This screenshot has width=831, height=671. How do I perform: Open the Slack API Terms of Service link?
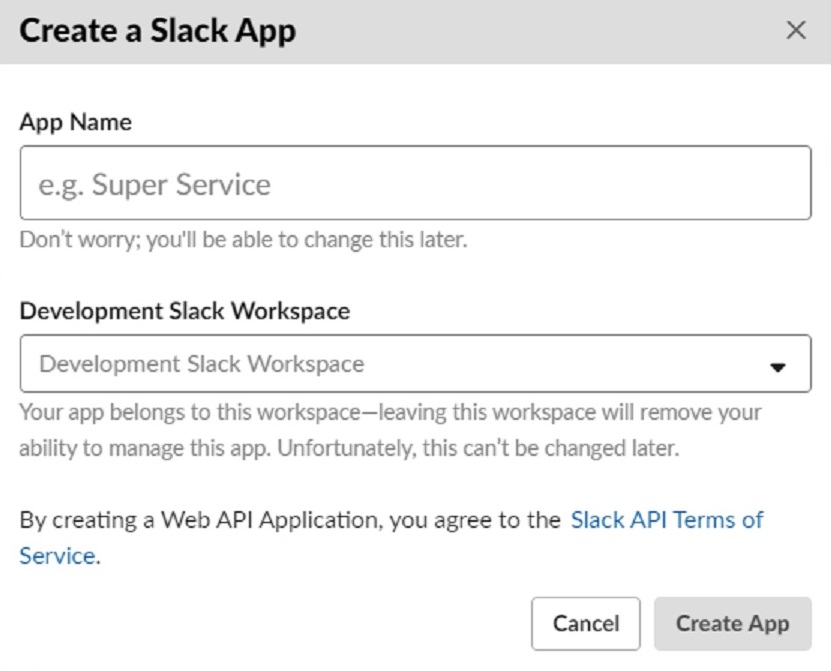coord(666,520)
